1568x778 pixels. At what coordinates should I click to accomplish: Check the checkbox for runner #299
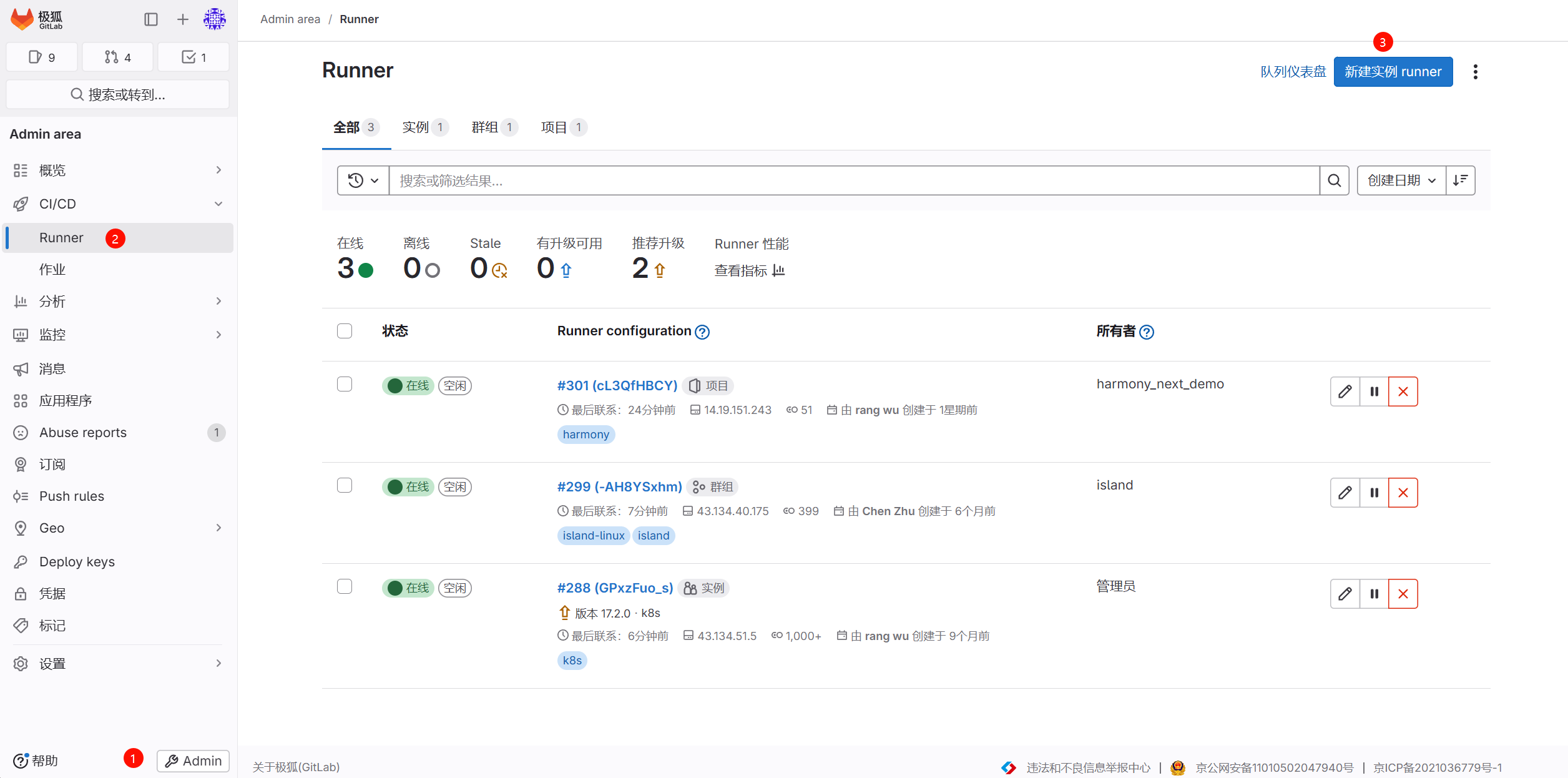[x=344, y=485]
